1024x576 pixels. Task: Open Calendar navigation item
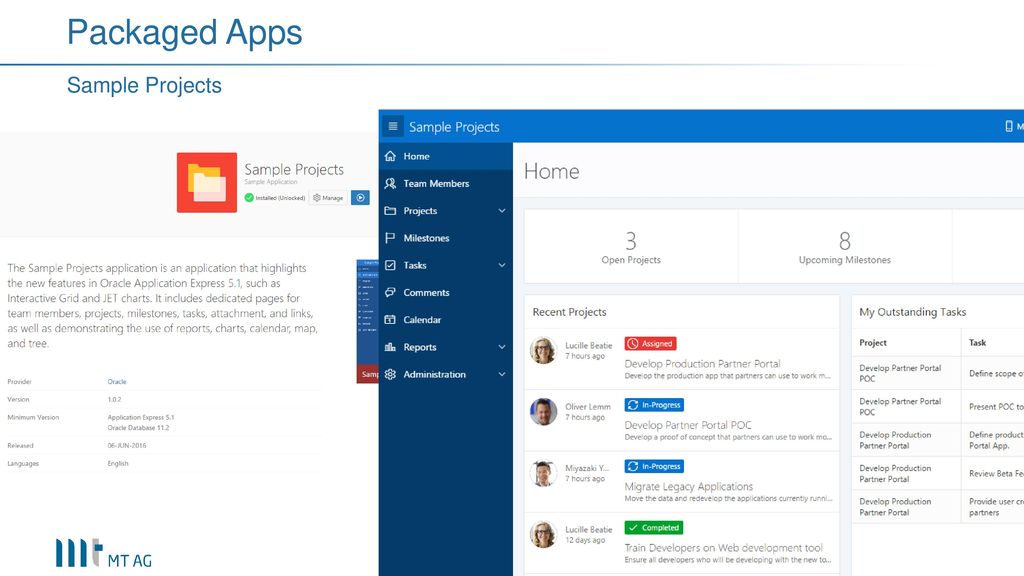[x=445, y=320]
